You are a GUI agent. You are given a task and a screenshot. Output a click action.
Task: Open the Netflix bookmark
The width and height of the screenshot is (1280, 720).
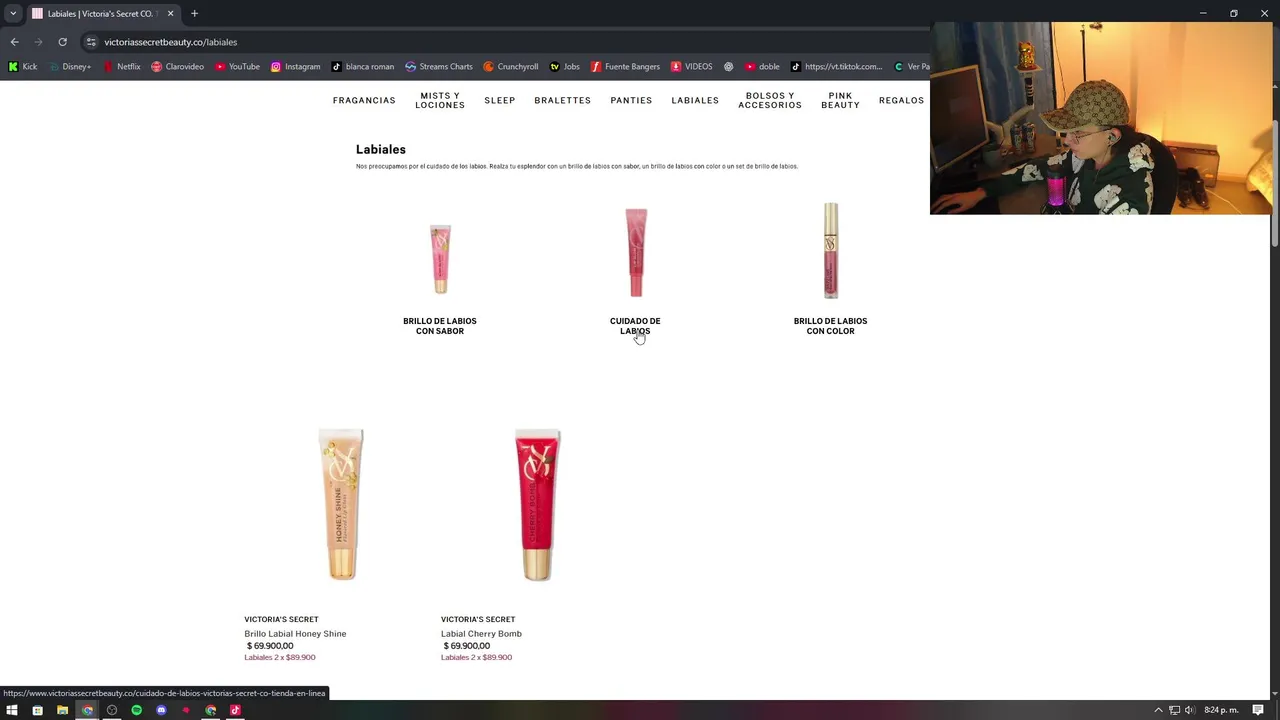point(121,67)
